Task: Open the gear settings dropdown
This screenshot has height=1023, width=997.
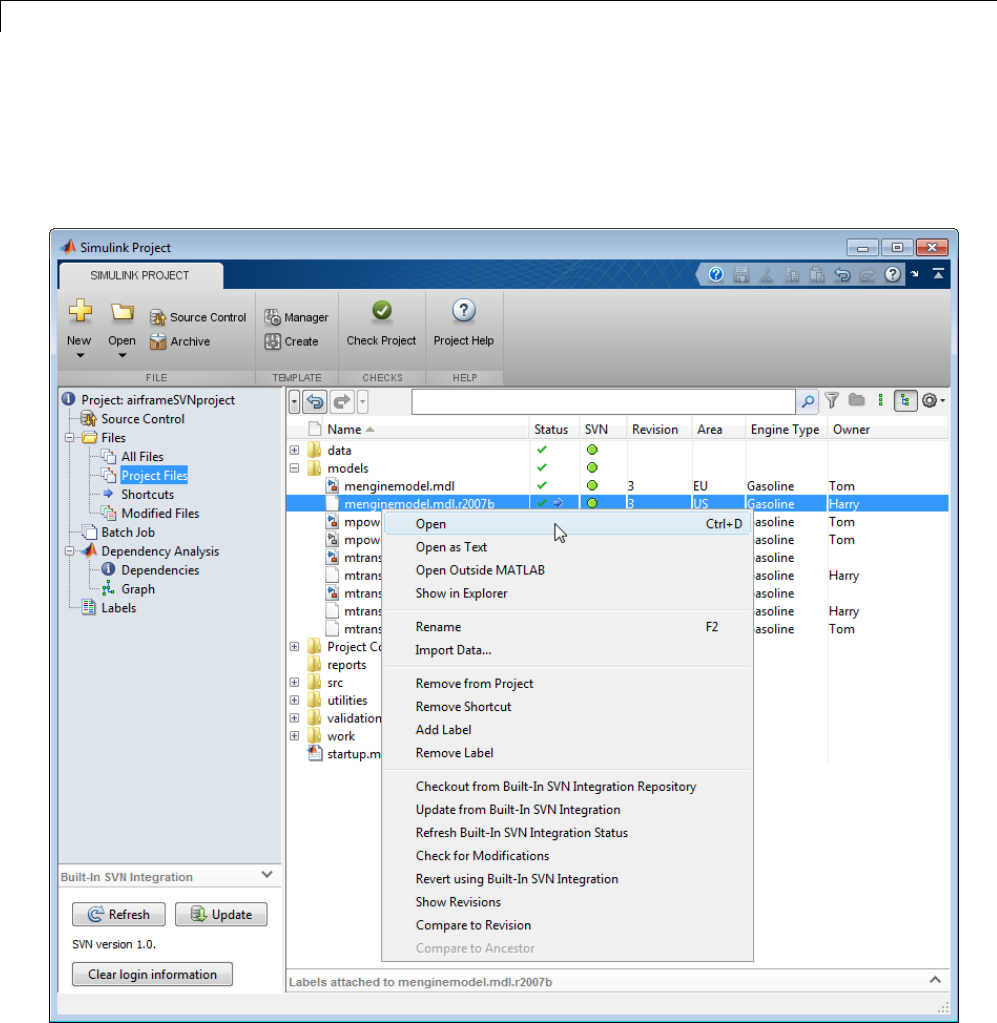Action: (933, 401)
